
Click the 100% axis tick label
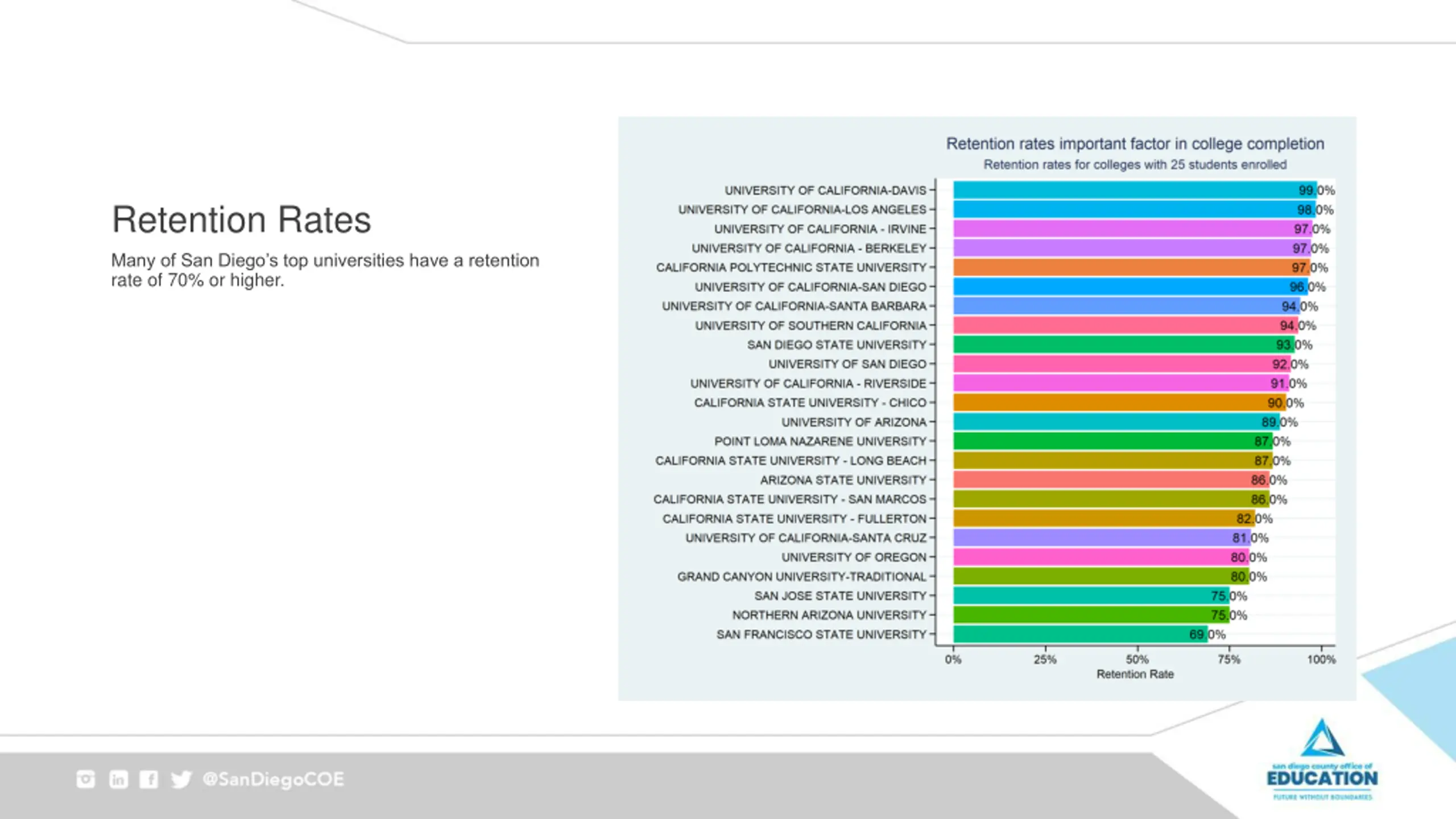pos(1321,660)
